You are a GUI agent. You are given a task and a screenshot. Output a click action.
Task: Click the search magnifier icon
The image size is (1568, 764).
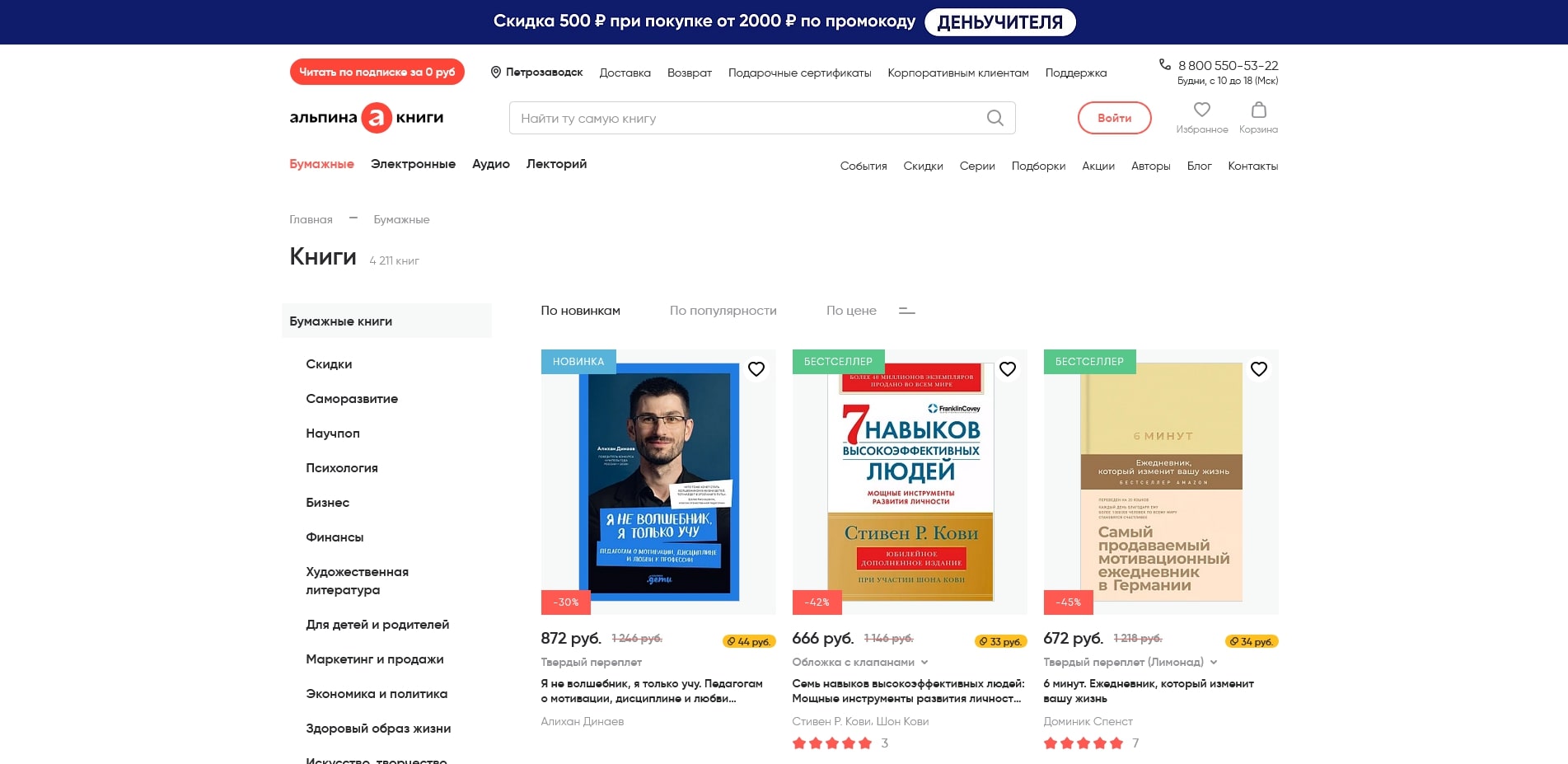[995, 118]
